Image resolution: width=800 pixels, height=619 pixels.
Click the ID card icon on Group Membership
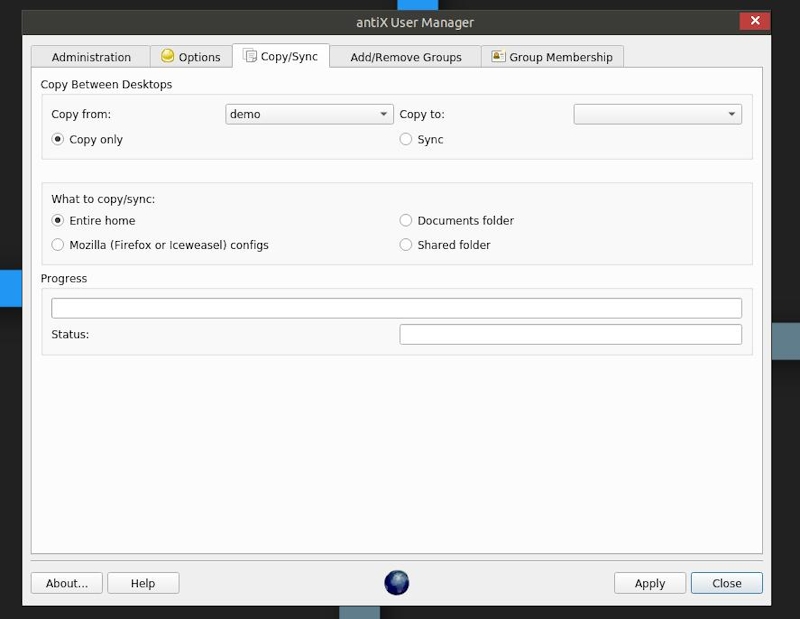[498, 57]
